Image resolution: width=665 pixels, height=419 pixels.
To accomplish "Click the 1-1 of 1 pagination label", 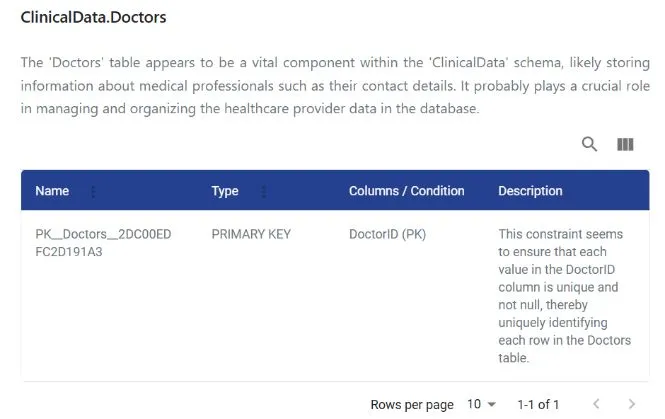I will tap(538, 404).
